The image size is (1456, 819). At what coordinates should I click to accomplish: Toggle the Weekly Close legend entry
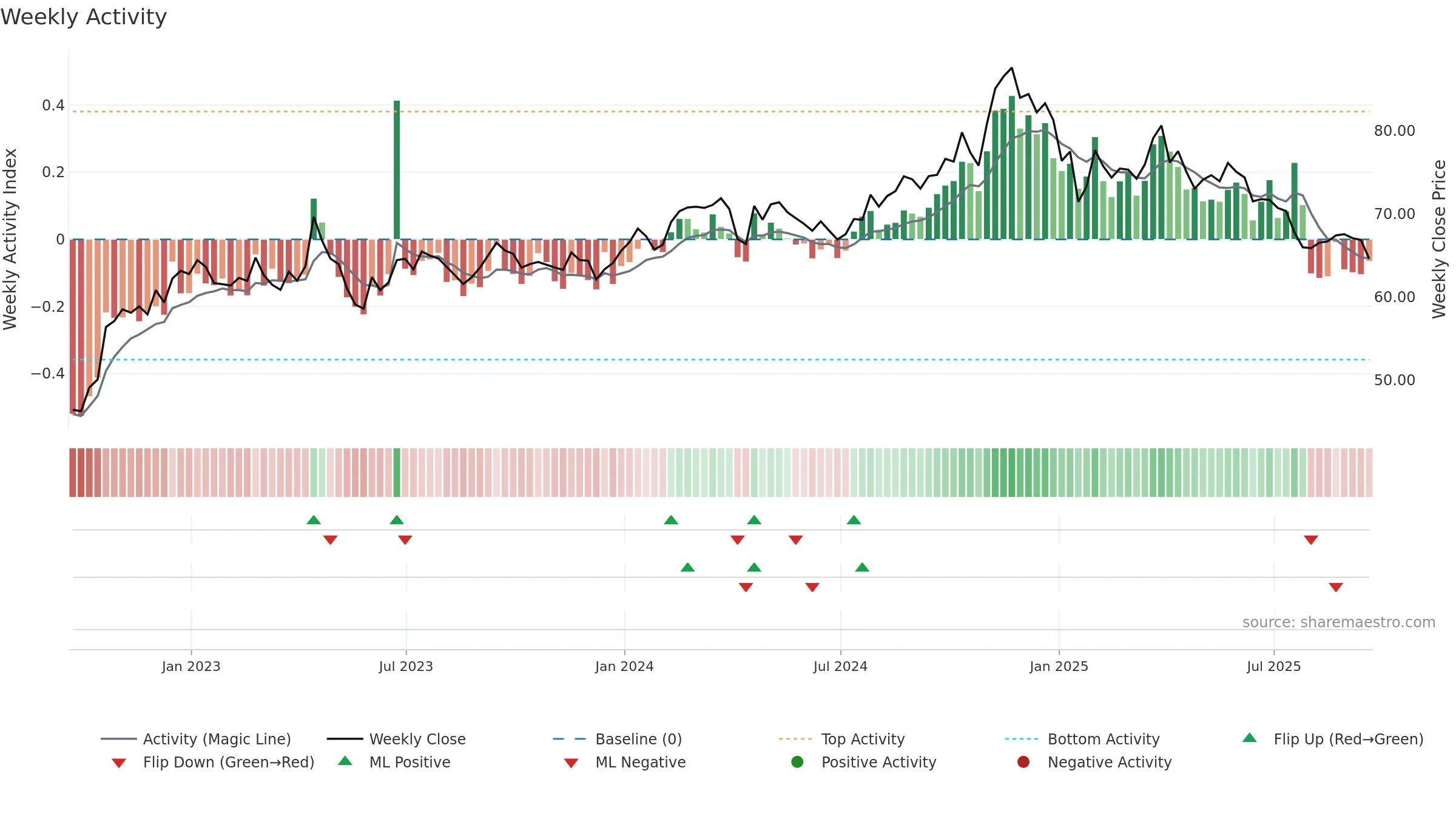[x=396, y=739]
